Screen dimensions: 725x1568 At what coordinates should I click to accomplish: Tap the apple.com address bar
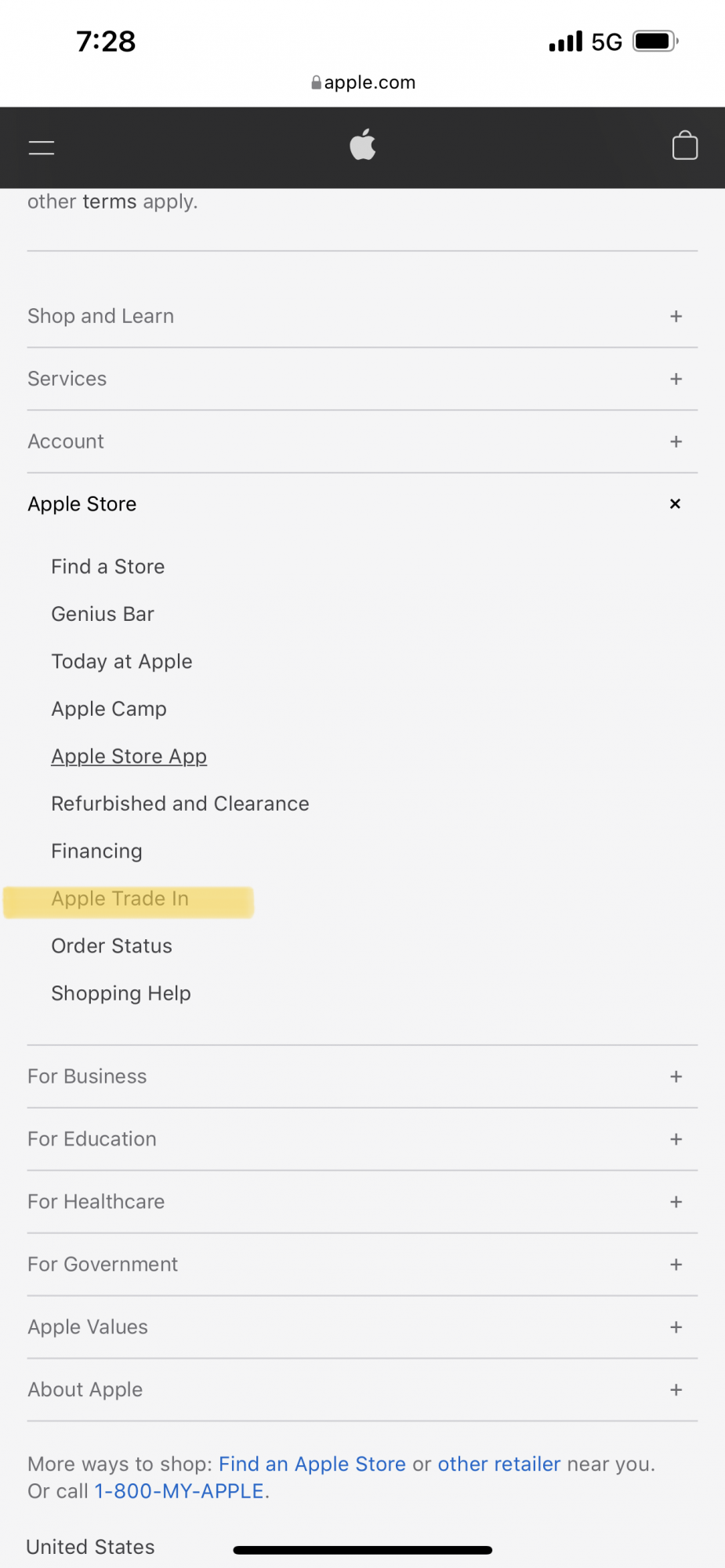(363, 82)
